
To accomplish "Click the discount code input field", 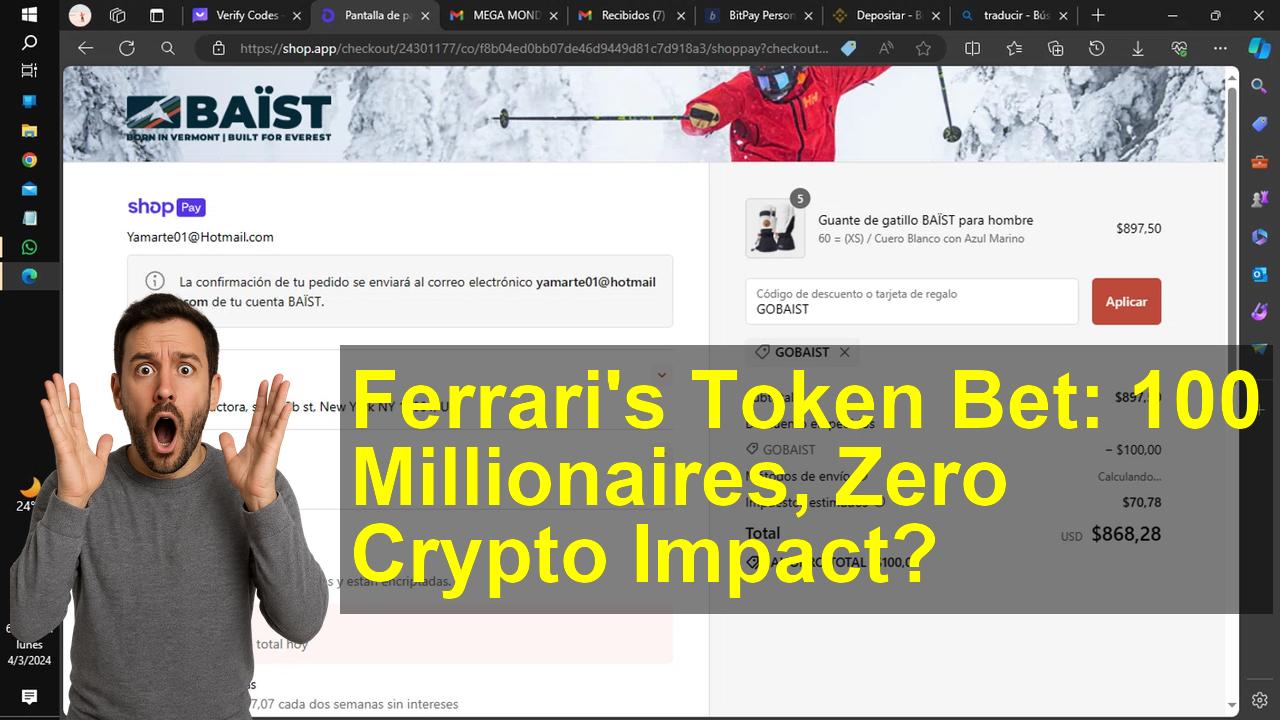I will [911, 301].
